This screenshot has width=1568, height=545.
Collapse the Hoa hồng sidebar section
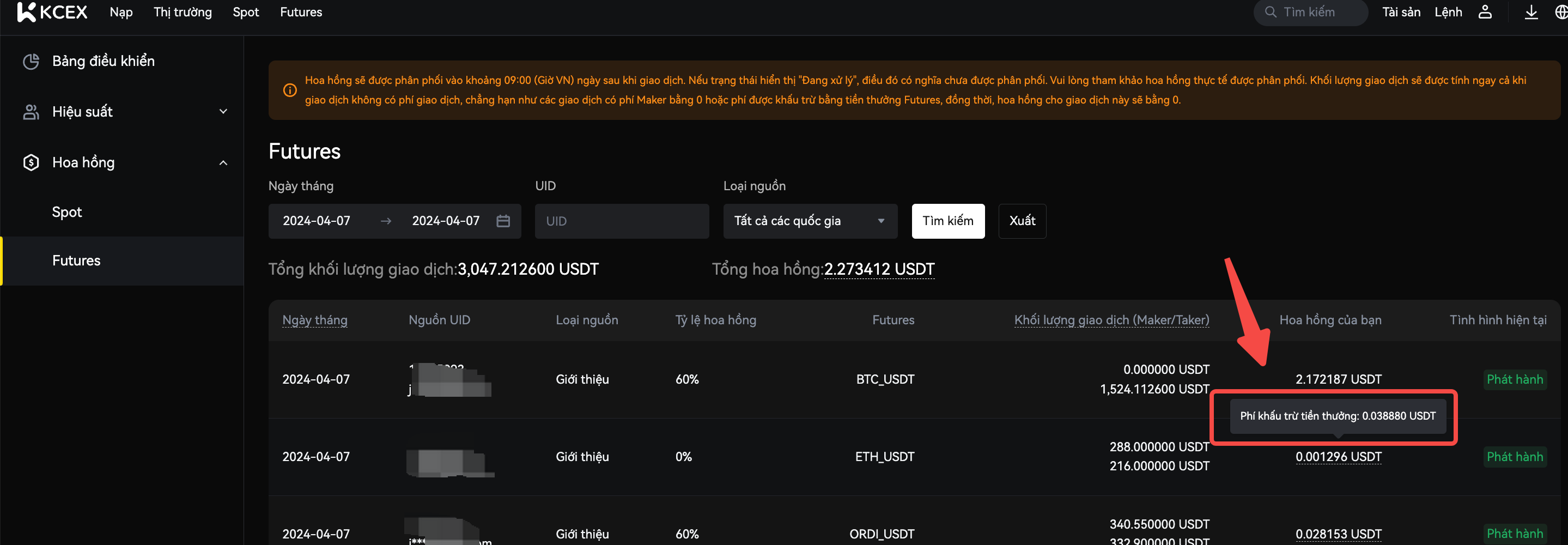coord(223,162)
